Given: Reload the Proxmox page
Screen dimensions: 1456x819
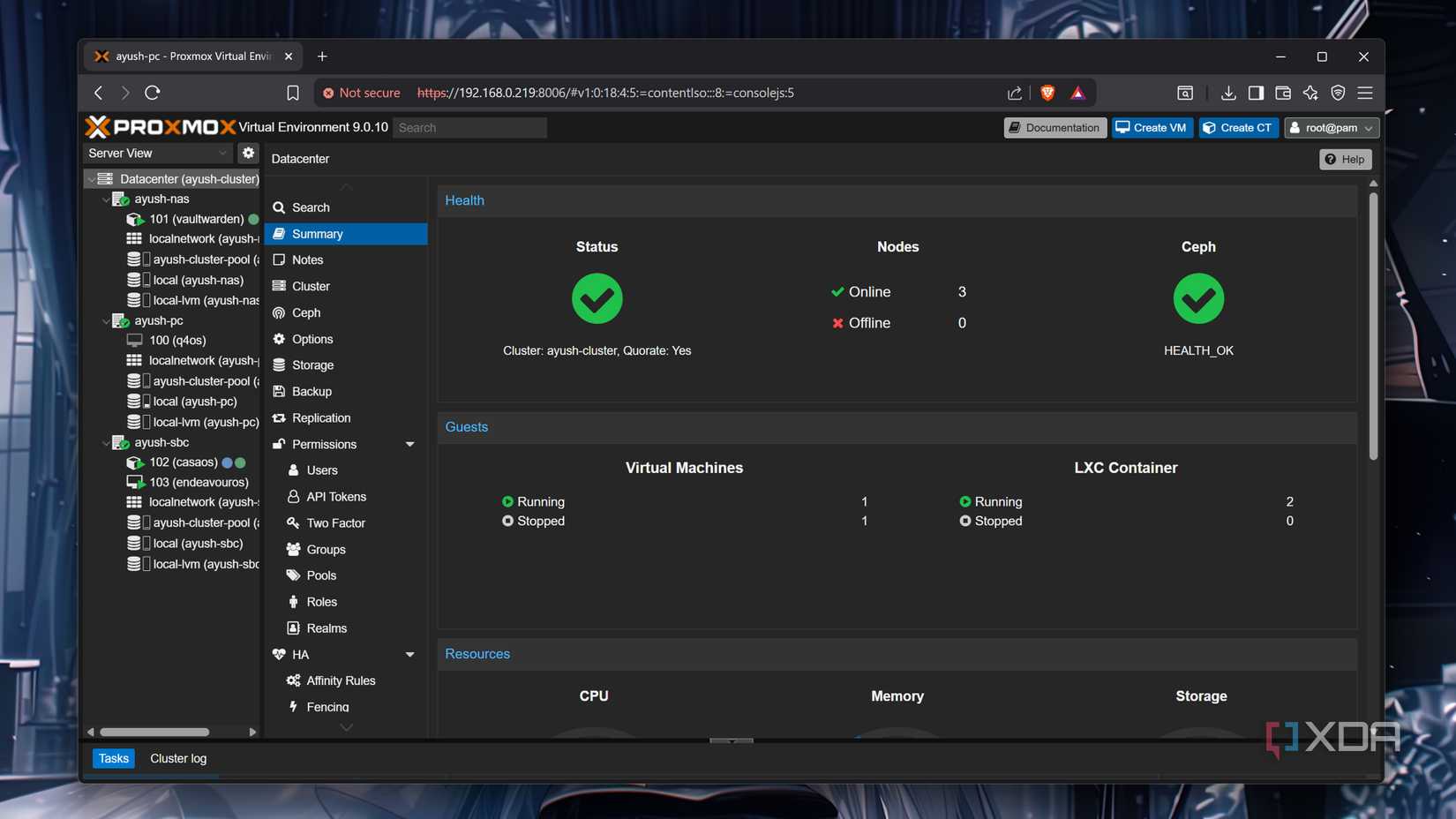Looking at the screenshot, I should coord(153,93).
